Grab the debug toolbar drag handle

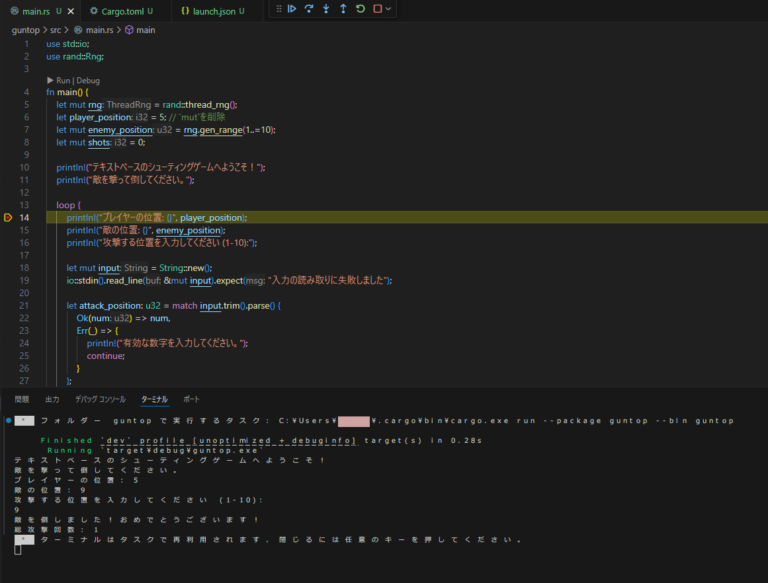tap(277, 9)
